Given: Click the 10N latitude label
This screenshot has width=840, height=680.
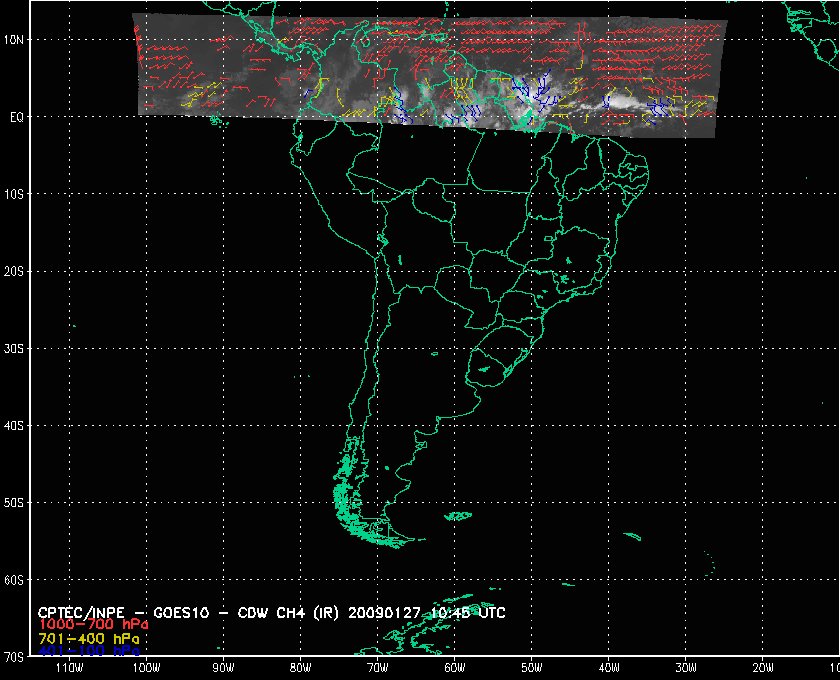Looking at the screenshot, I should coord(14,39).
